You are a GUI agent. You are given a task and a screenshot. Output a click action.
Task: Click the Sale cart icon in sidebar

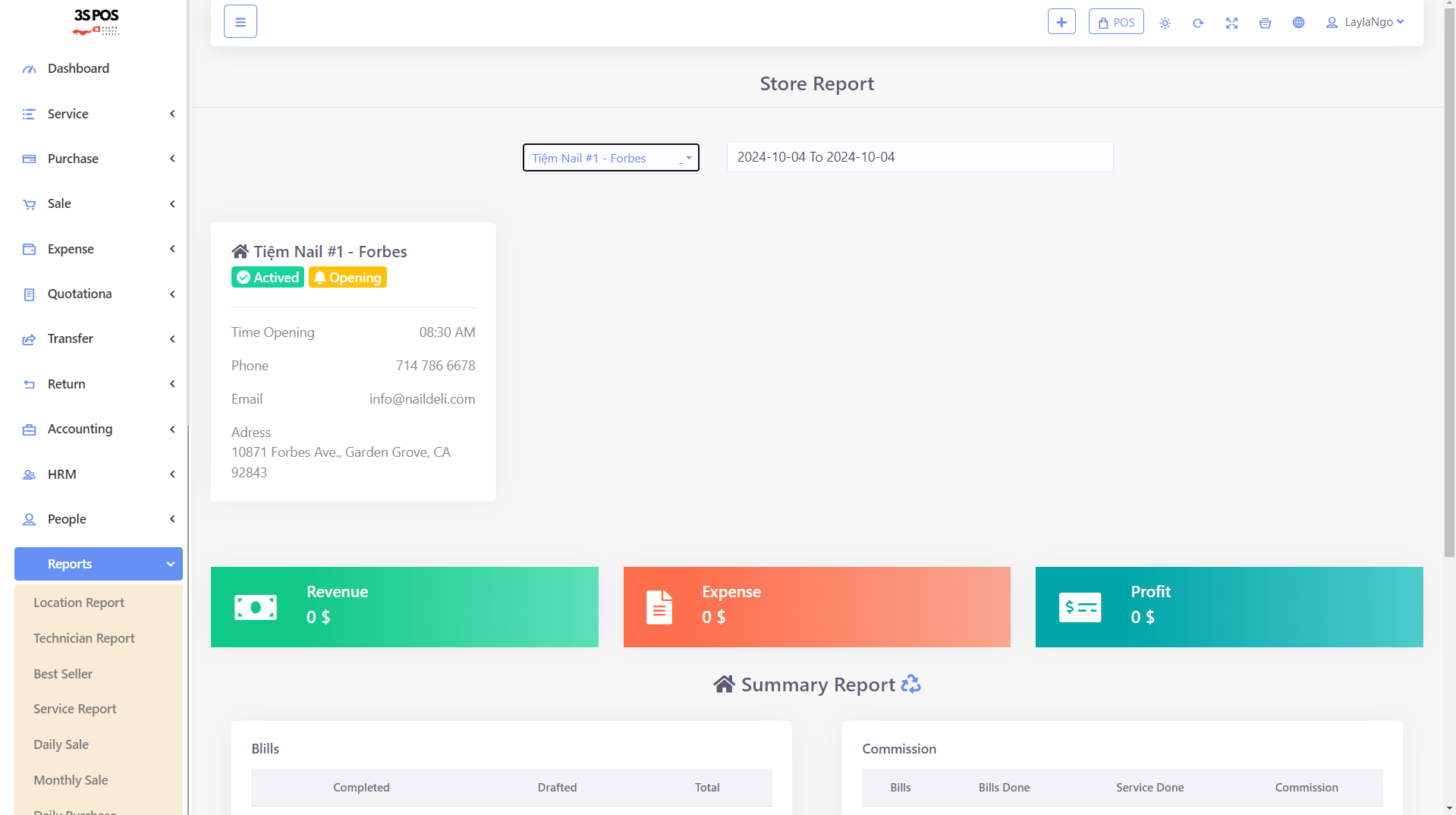click(29, 204)
